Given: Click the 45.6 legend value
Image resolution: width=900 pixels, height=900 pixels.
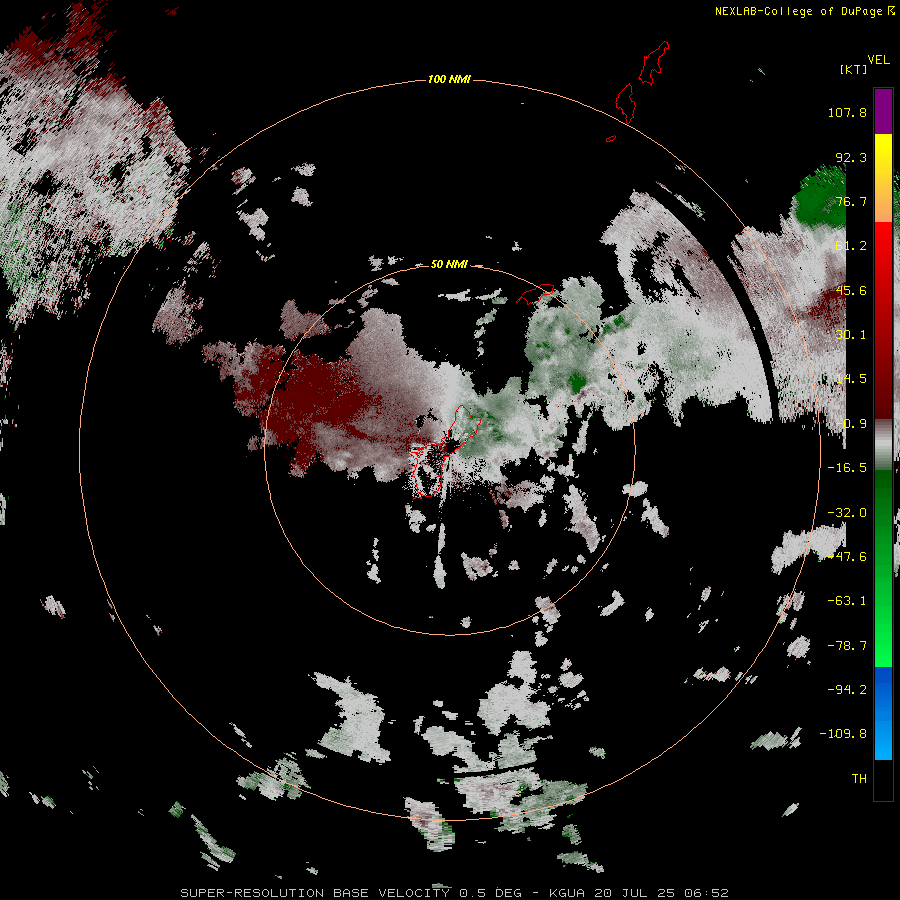Looking at the screenshot, I should (x=851, y=290).
